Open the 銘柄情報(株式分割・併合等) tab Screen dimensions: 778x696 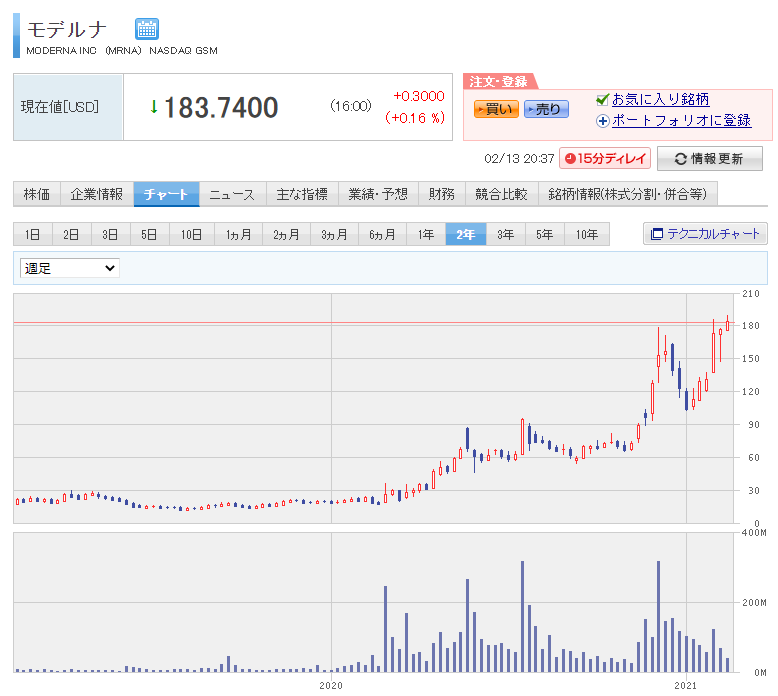(x=628, y=194)
